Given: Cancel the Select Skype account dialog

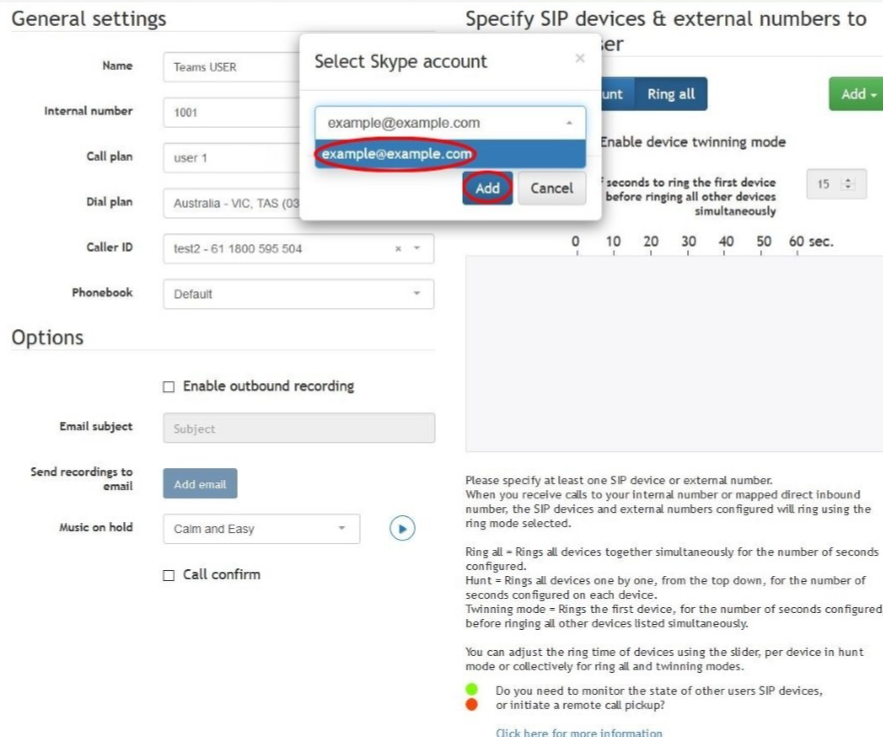Looking at the screenshot, I should (x=552, y=188).
